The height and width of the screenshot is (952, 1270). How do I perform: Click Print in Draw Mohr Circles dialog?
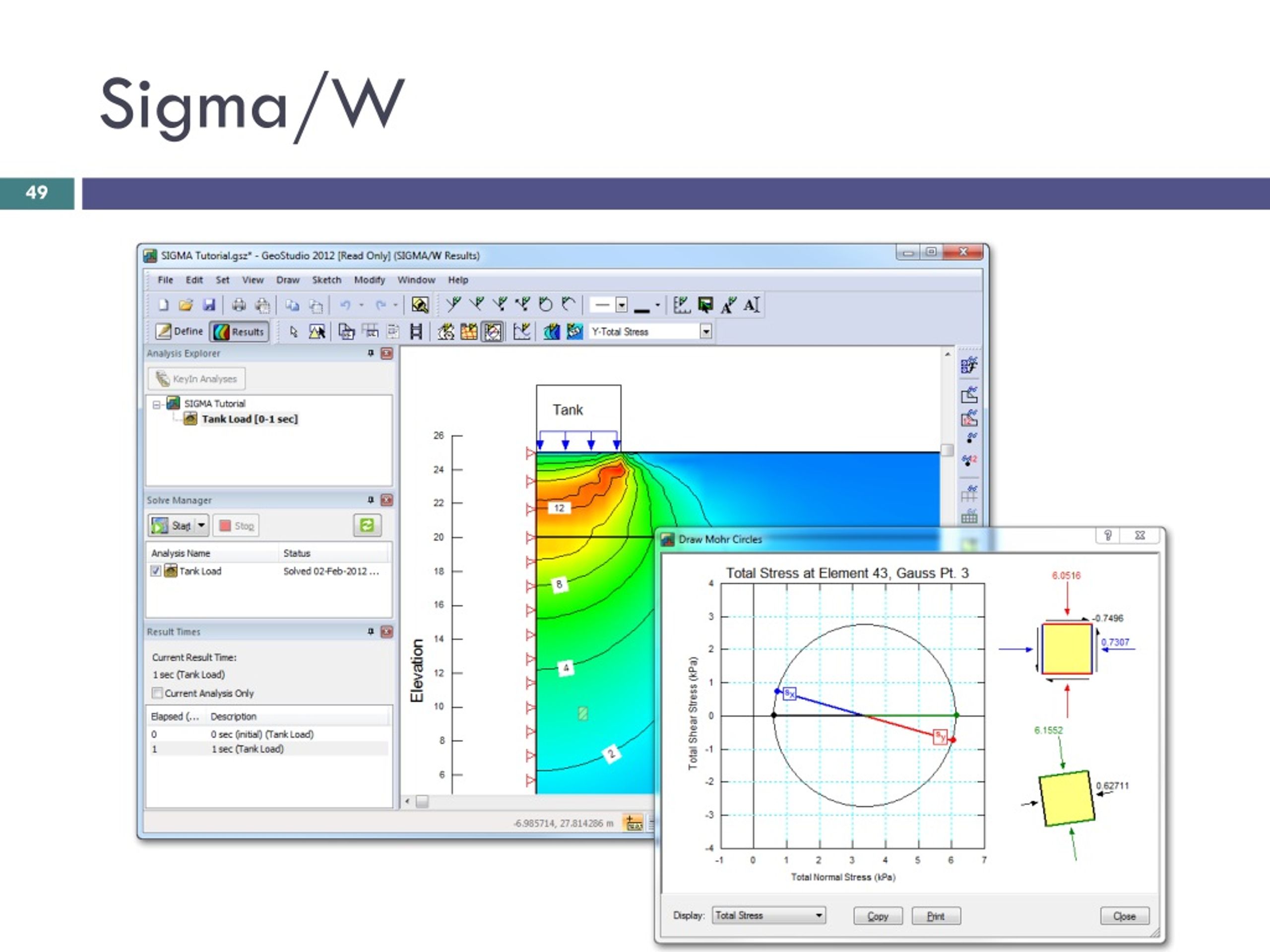coord(936,916)
